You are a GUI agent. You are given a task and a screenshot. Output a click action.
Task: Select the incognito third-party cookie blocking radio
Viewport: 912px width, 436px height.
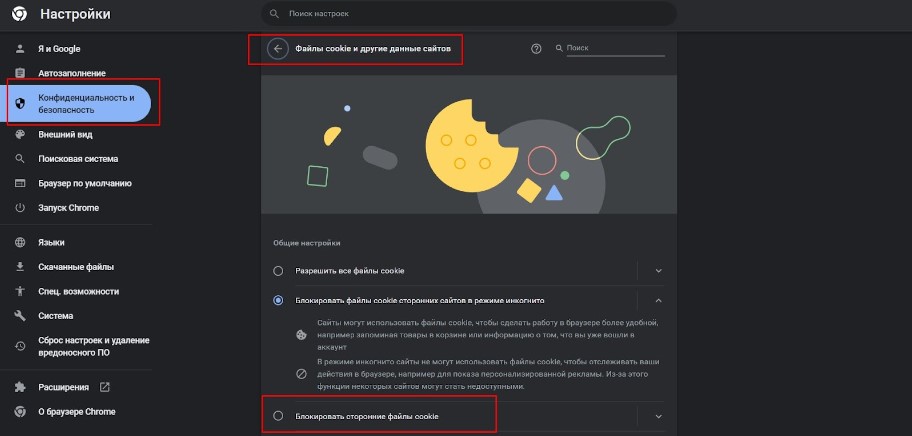[x=278, y=301]
